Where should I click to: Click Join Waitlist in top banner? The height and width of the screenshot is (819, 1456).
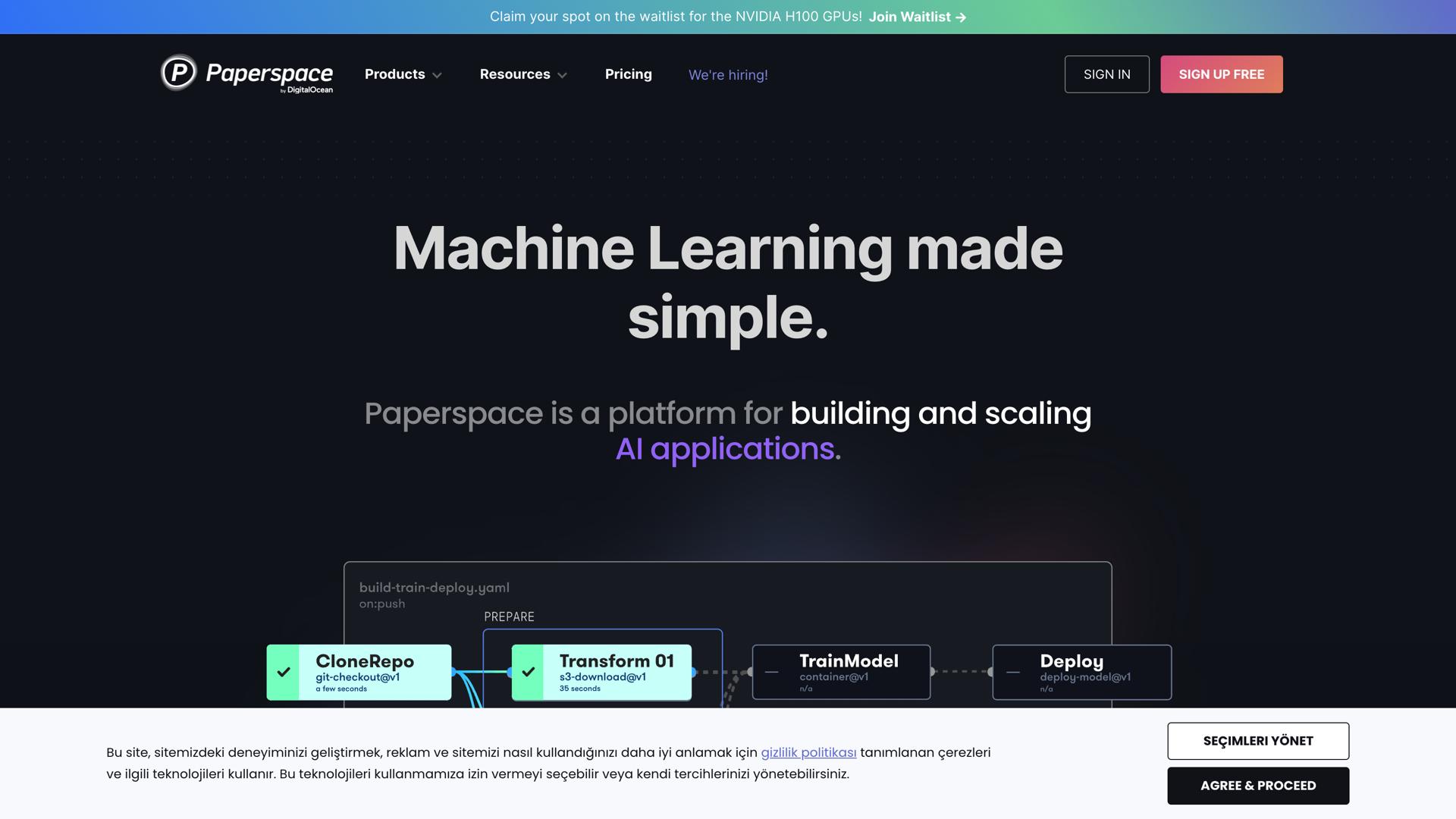click(909, 17)
